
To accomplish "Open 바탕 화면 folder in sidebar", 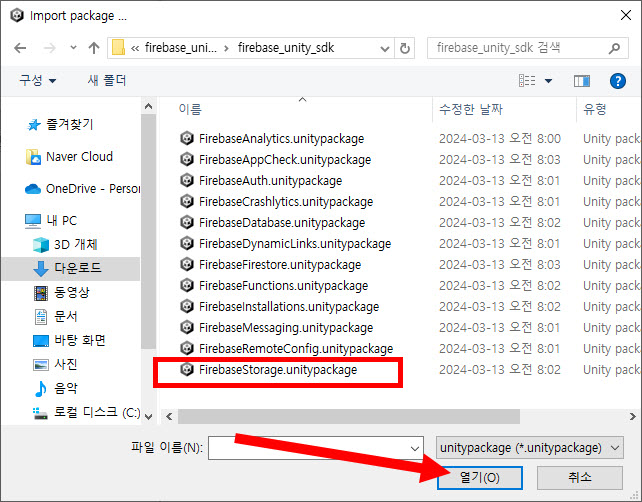I will tap(80, 340).
